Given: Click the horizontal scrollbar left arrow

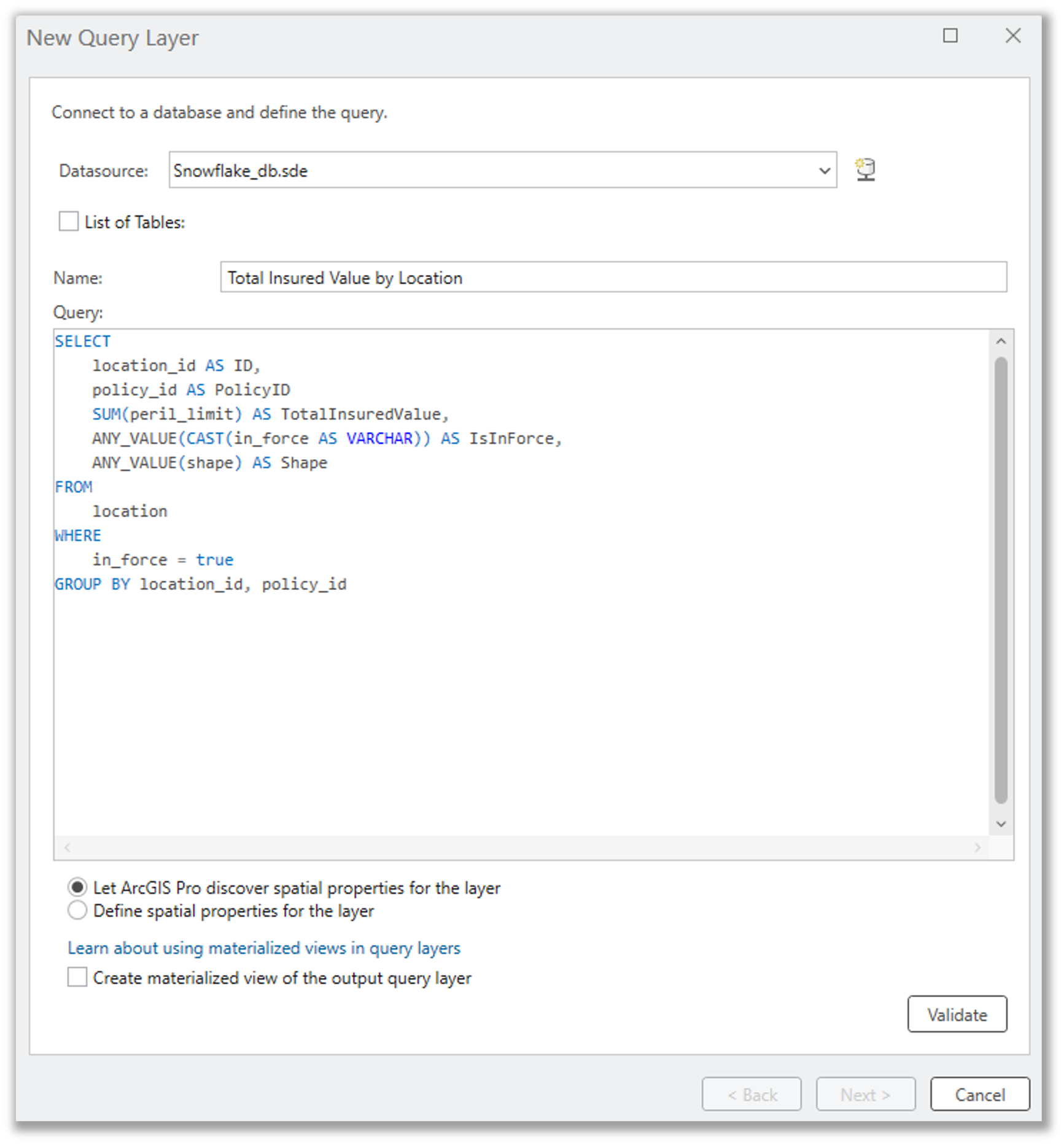Looking at the screenshot, I should [x=66, y=848].
